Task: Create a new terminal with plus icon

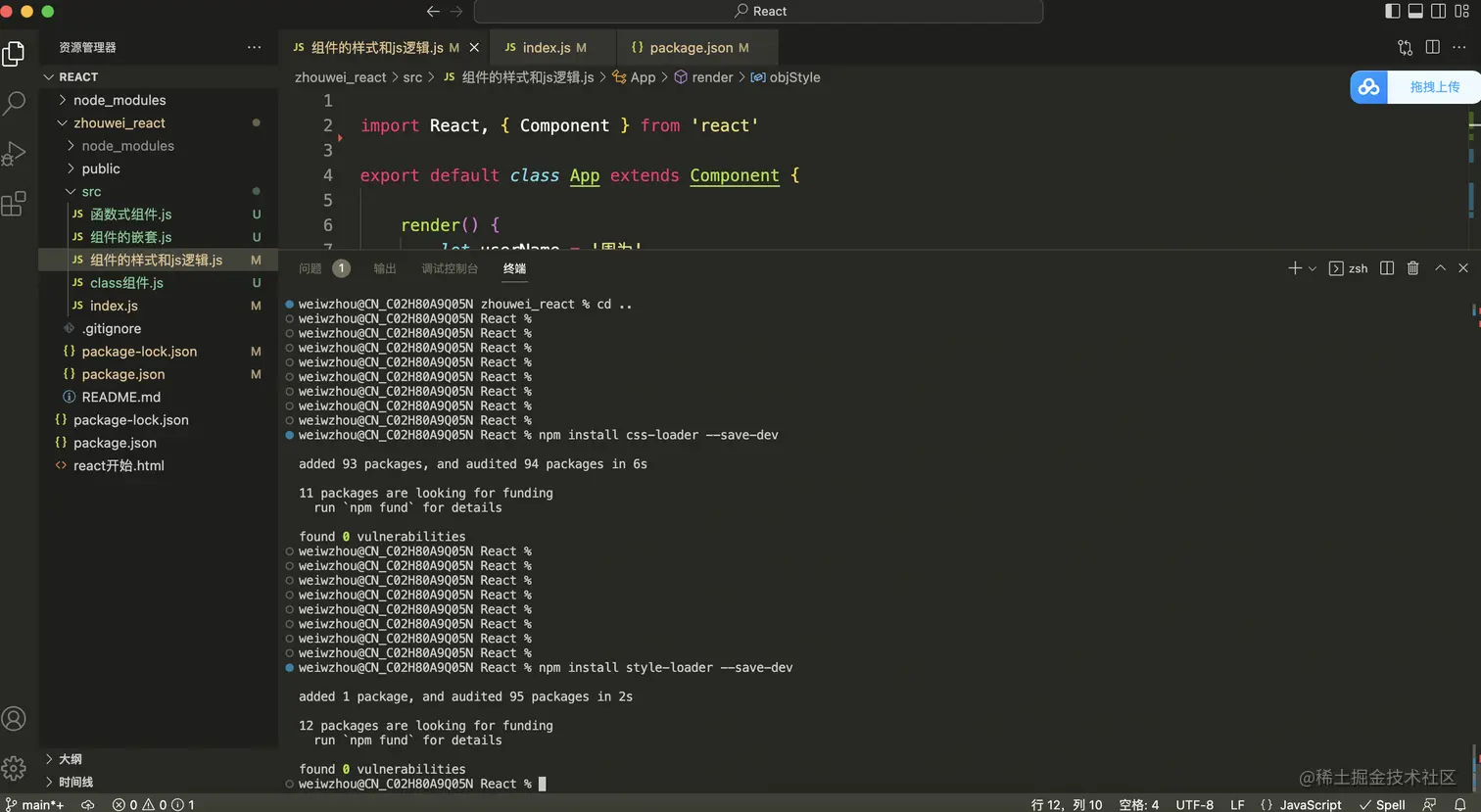Action: point(1295,268)
